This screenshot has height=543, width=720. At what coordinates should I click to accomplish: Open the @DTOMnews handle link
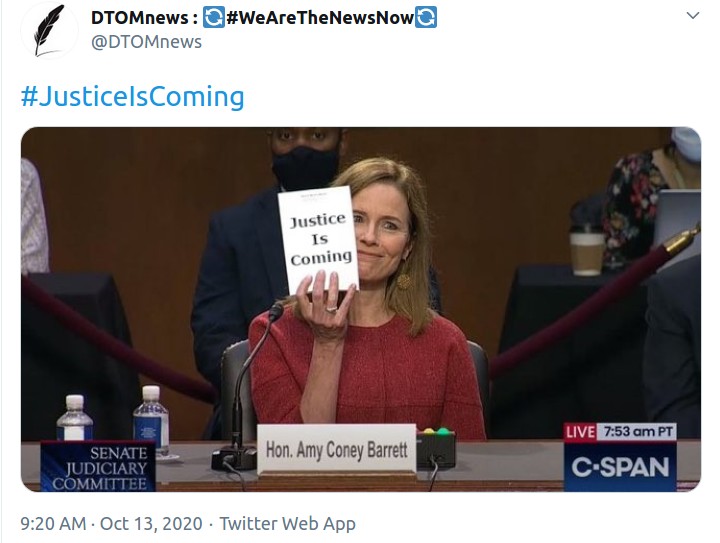[x=146, y=42]
